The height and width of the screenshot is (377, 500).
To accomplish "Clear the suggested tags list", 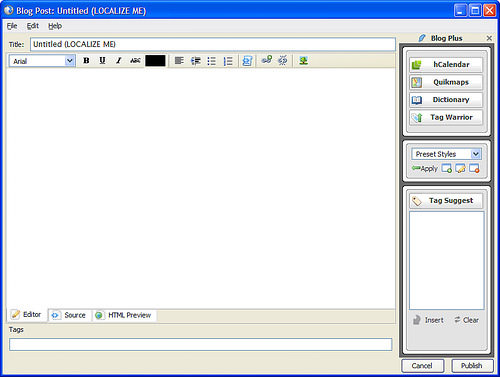I will click(x=466, y=320).
